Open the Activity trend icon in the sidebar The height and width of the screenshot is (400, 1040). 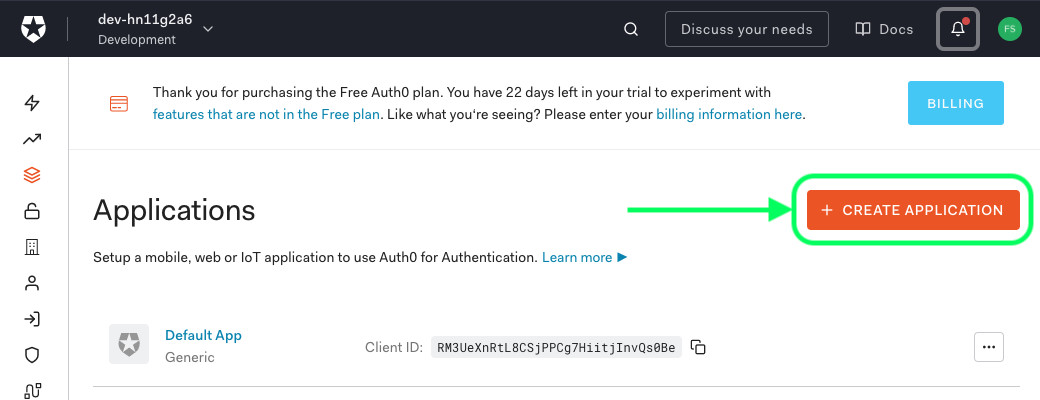[x=32, y=139]
